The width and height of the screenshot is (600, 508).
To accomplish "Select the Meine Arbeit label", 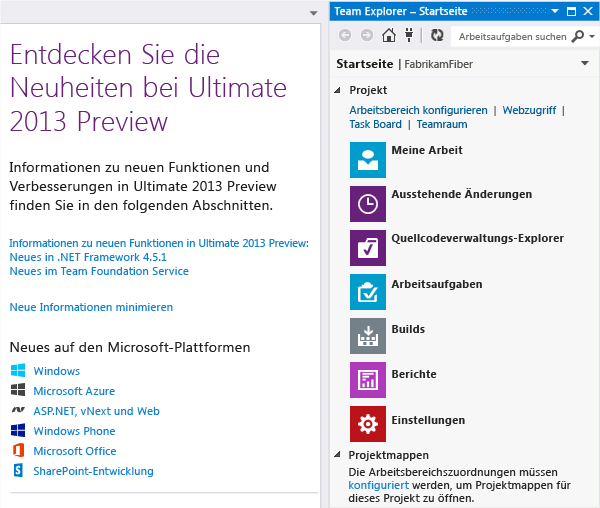I will pyautogui.click(x=427, y=150).
